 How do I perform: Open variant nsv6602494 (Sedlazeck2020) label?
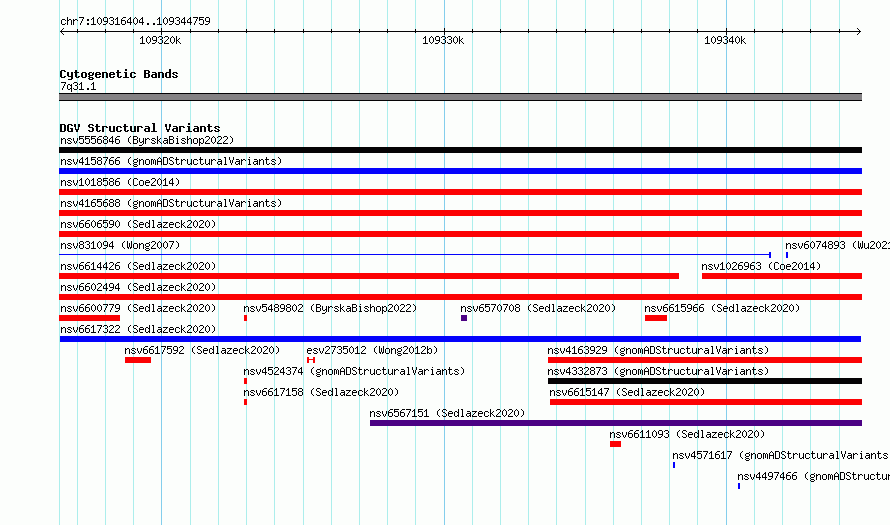point(138,287)
